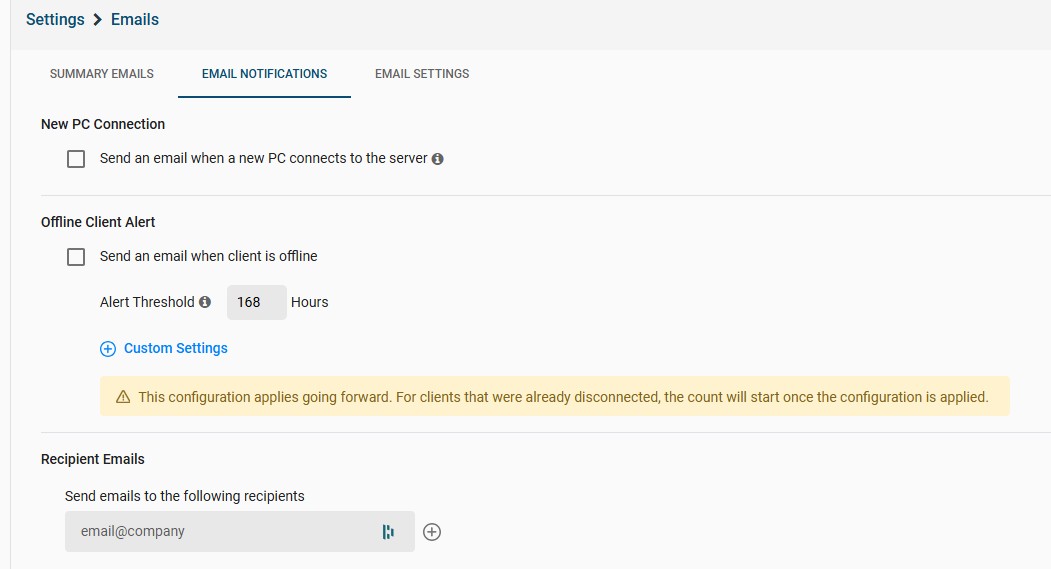Click the autofill icon inside the email field
This screenshot has height=569, width=1051.
[388, 532]
